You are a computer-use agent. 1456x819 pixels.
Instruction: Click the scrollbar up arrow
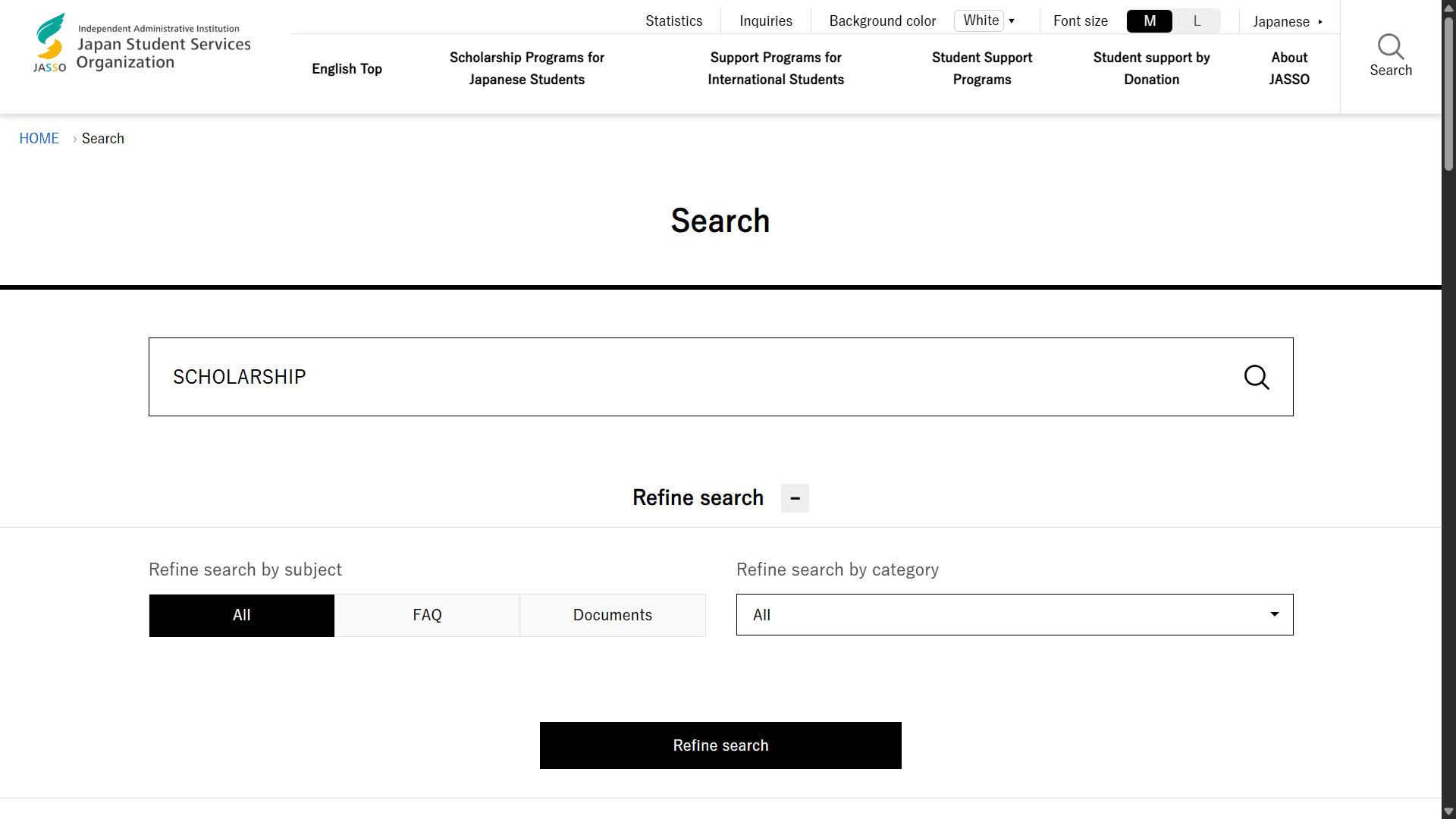(1447, 8)
